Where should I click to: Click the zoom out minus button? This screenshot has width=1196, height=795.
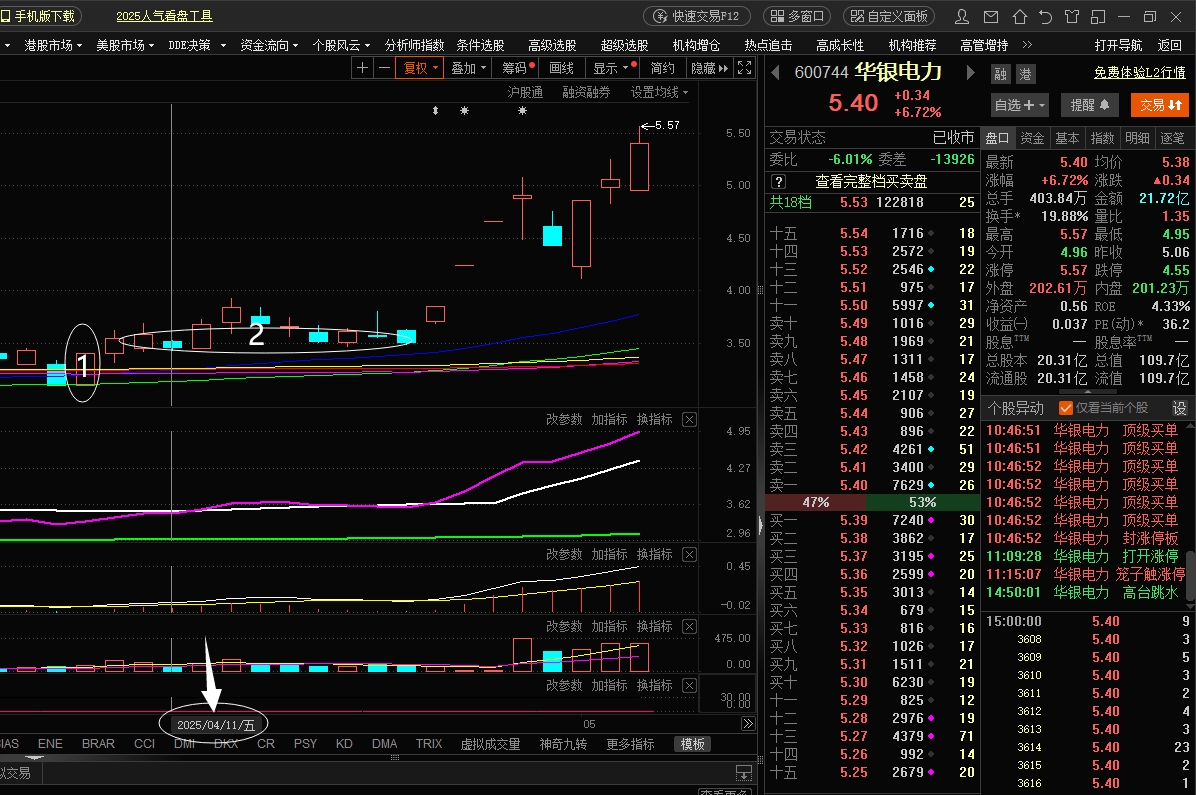tap(384, 68)
